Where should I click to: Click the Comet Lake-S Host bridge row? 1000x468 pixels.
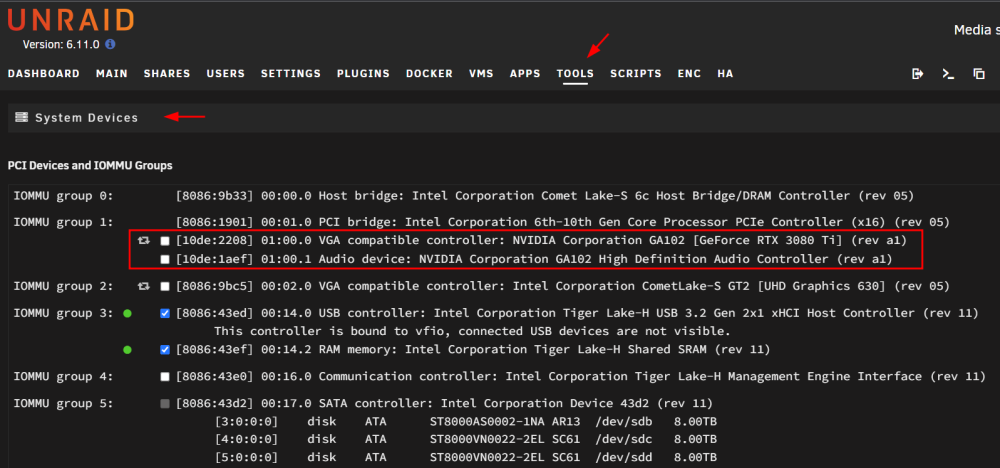pos(545,196)
